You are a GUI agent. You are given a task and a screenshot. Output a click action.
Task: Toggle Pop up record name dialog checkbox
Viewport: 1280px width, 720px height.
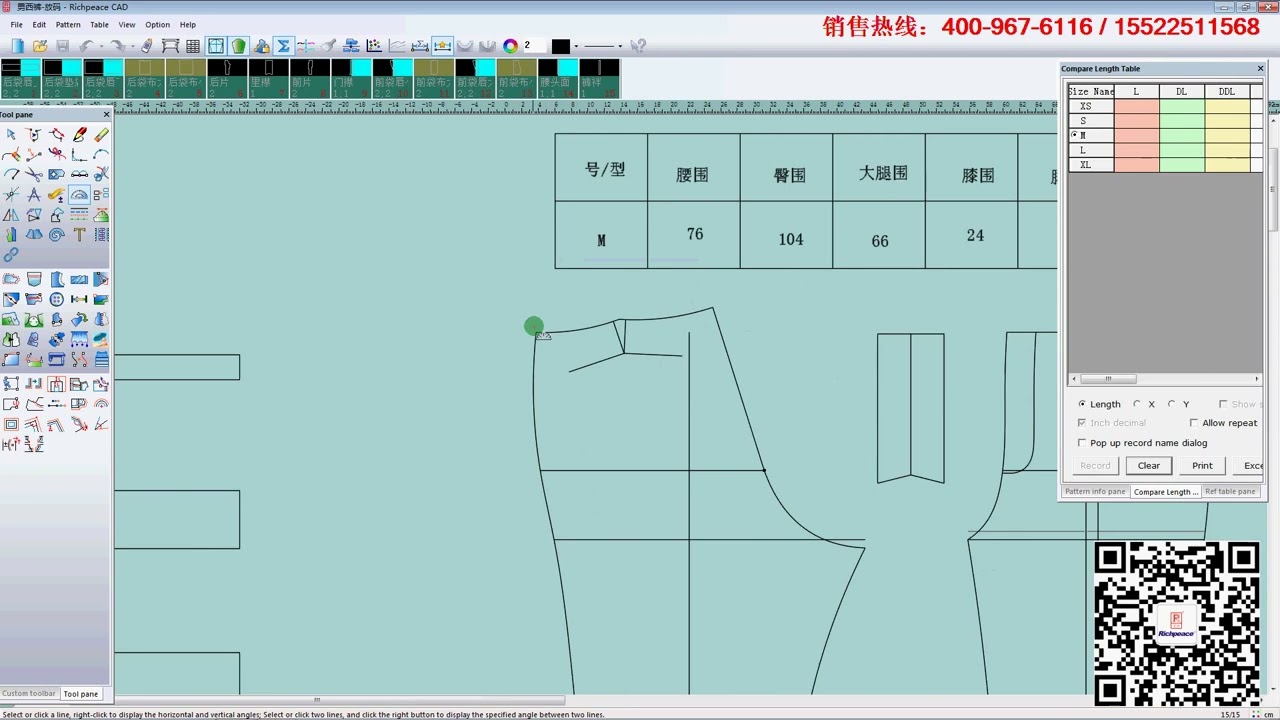[x=1082, y=443]
